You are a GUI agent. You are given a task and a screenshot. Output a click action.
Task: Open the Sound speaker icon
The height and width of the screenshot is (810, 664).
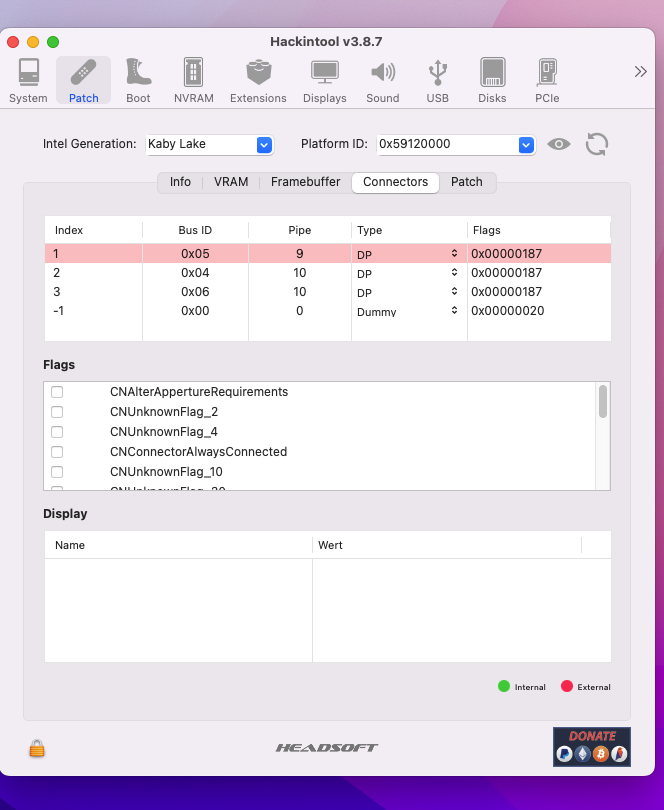(383, 72)
